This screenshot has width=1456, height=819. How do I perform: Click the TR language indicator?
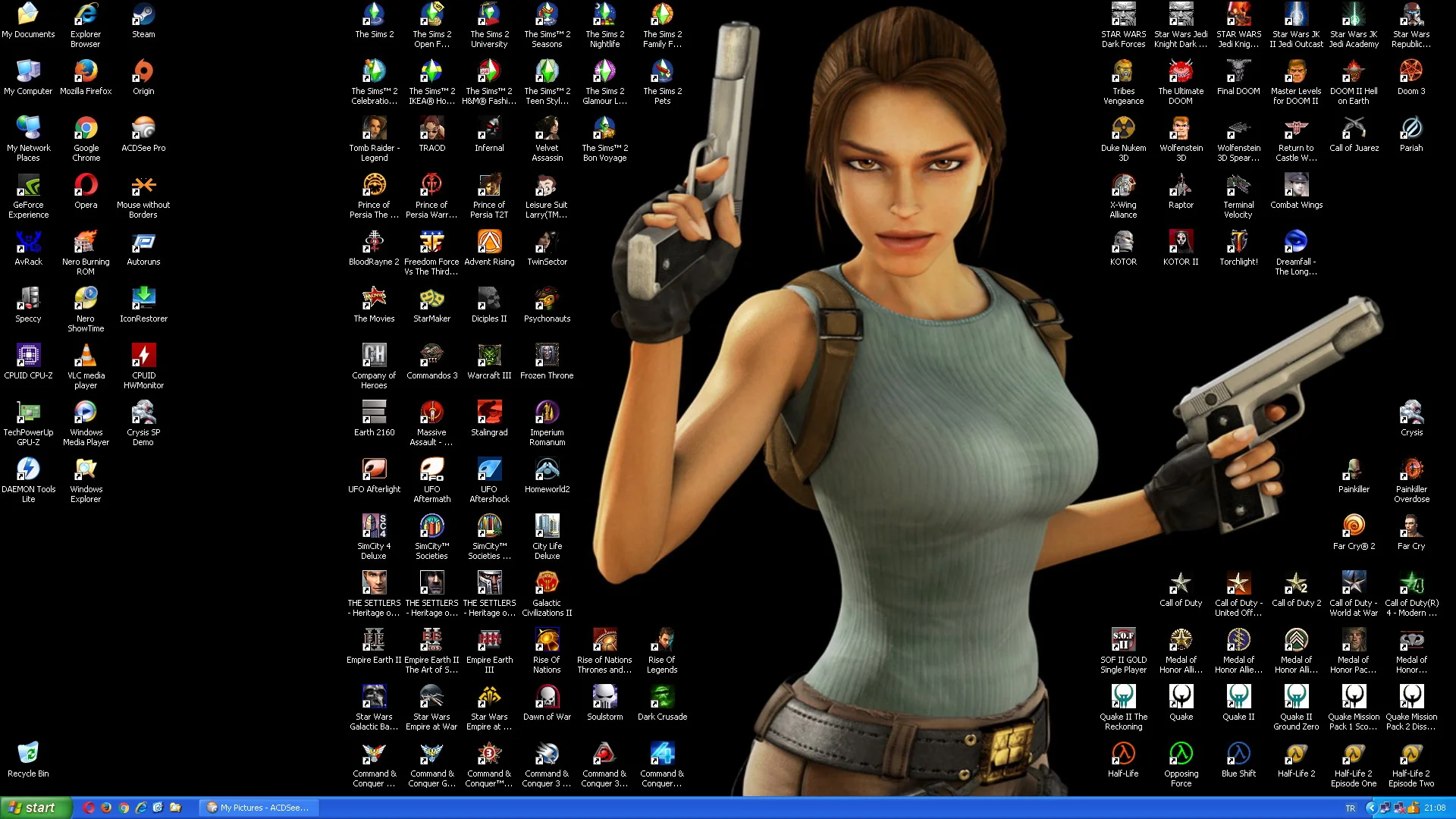click(x=1350, y=808)
